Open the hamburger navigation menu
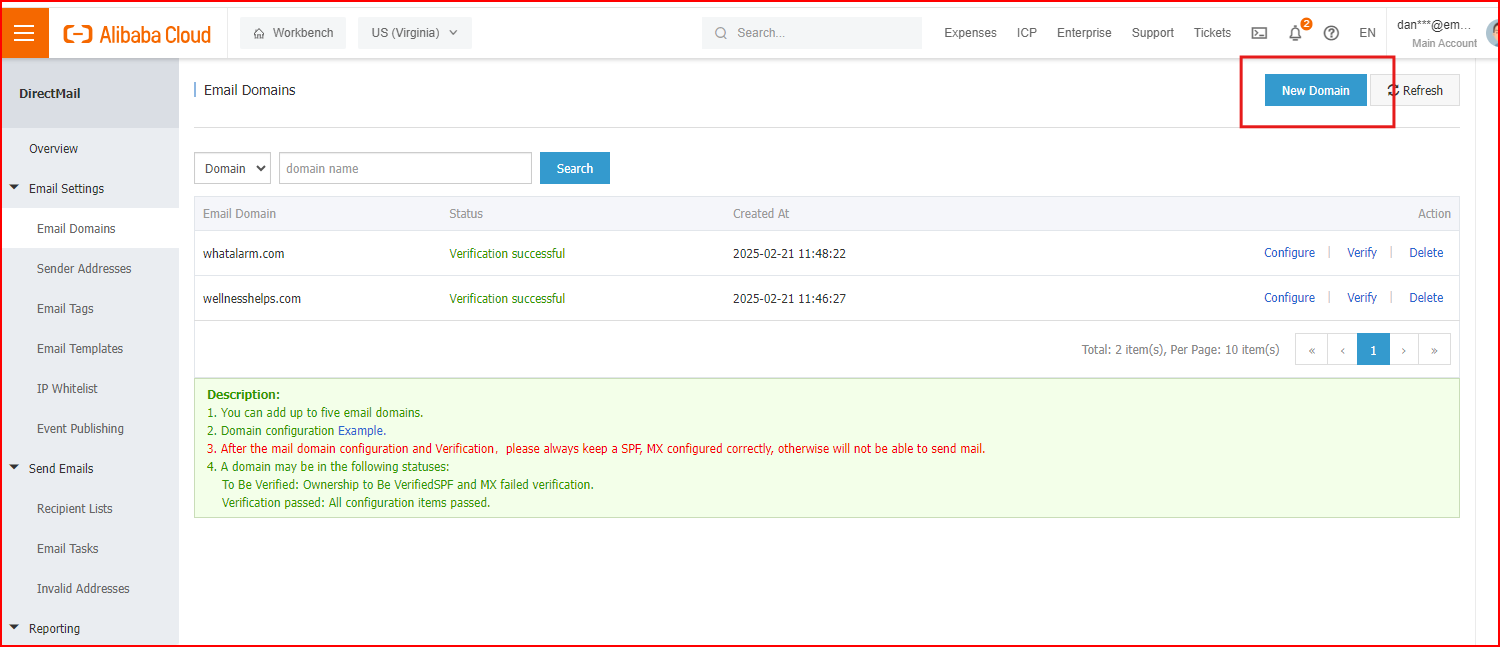Screen dimensions: 1500x647 [24, 33]
